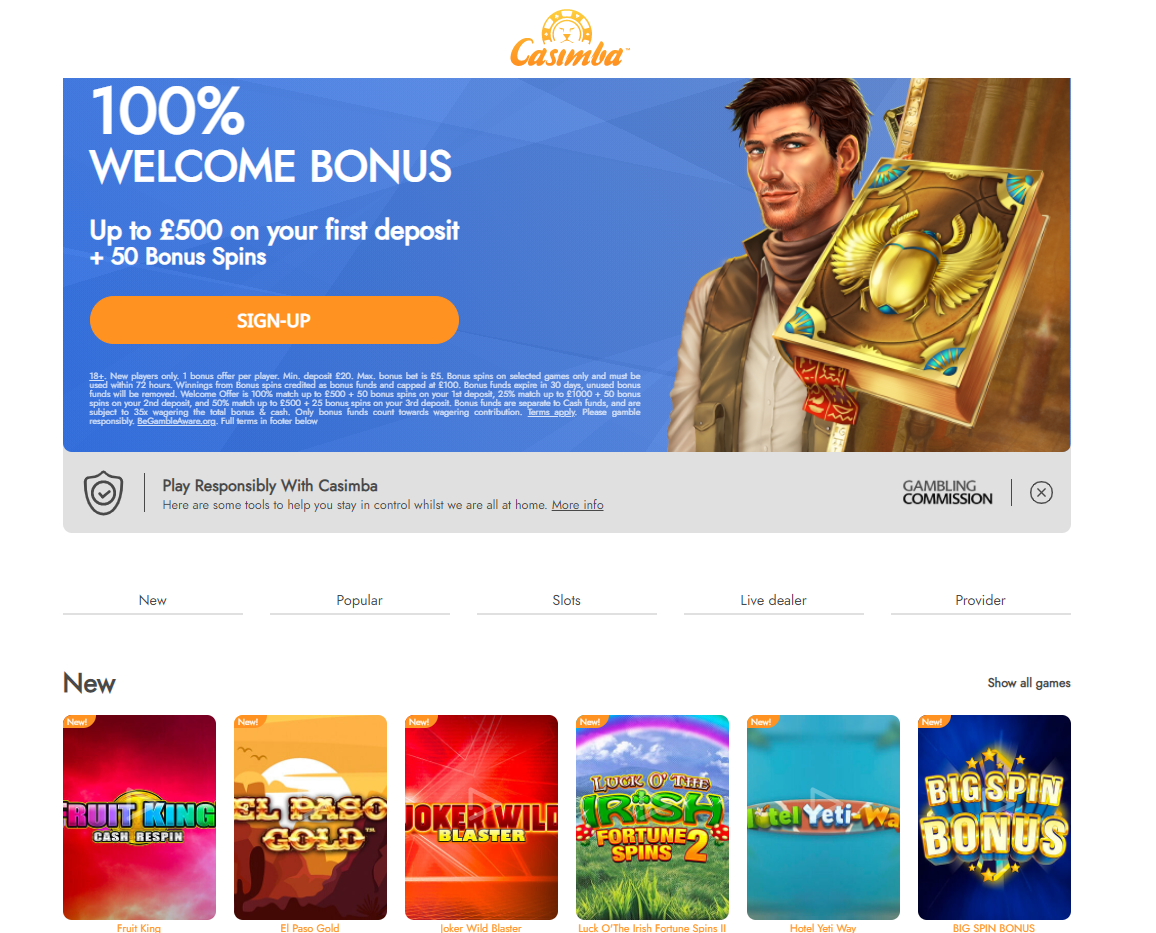Click the Terms apply link

tap(551, 412)
